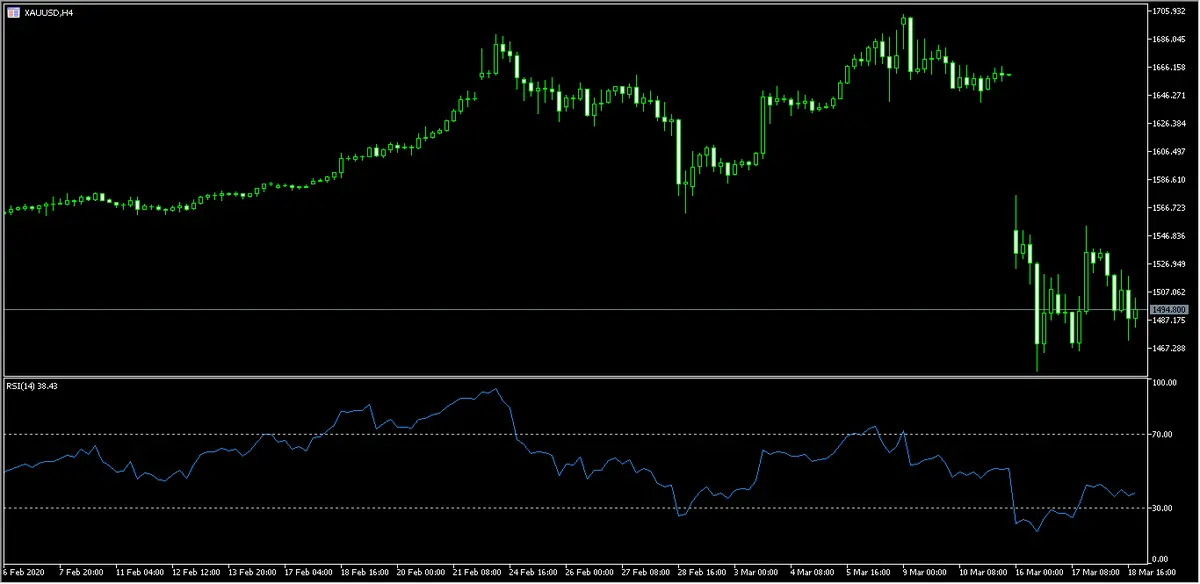Click the 1566.723 price axis label
1200x584 pixels.
click(x=1167, y=208)
